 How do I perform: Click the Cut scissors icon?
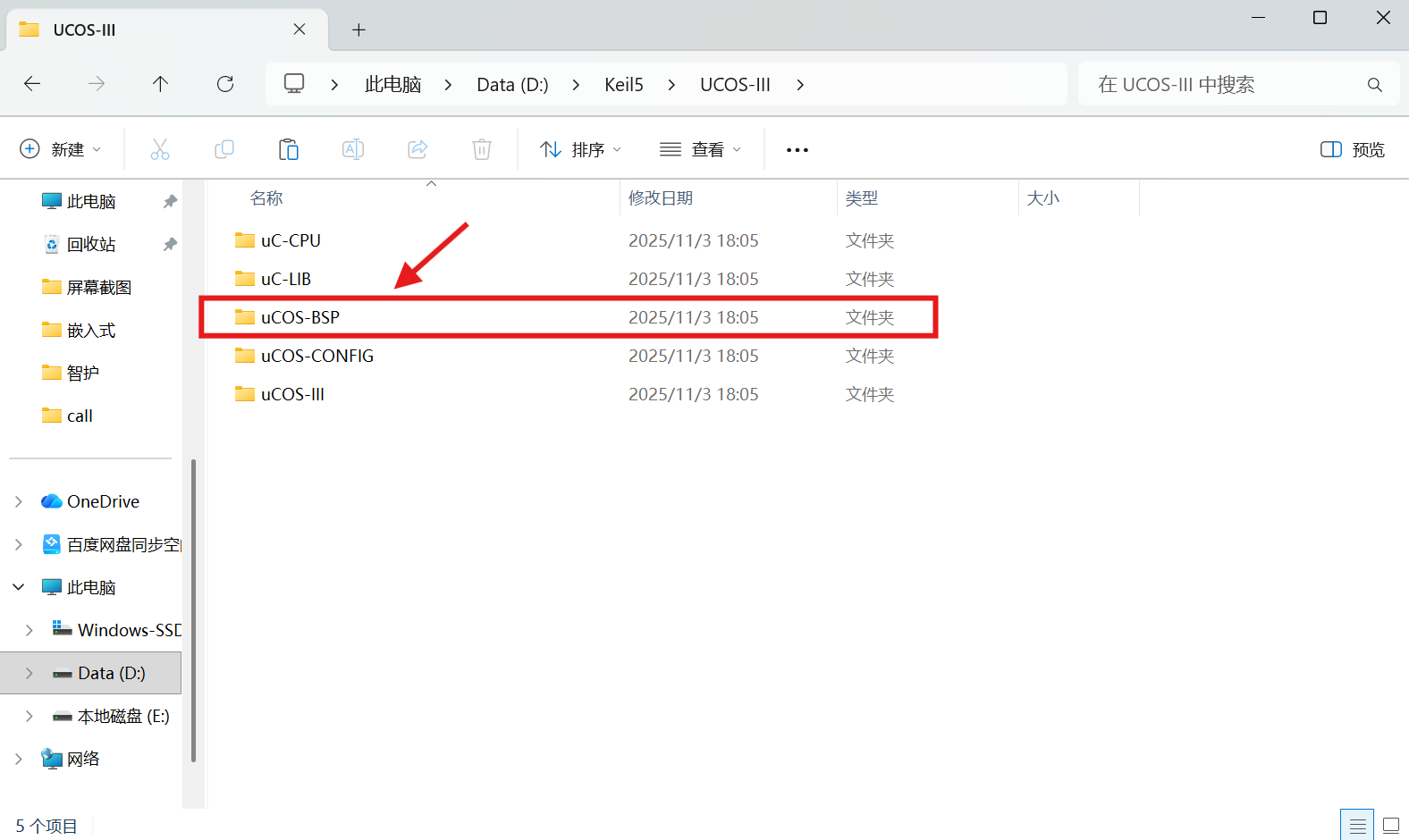click(160, 149)
